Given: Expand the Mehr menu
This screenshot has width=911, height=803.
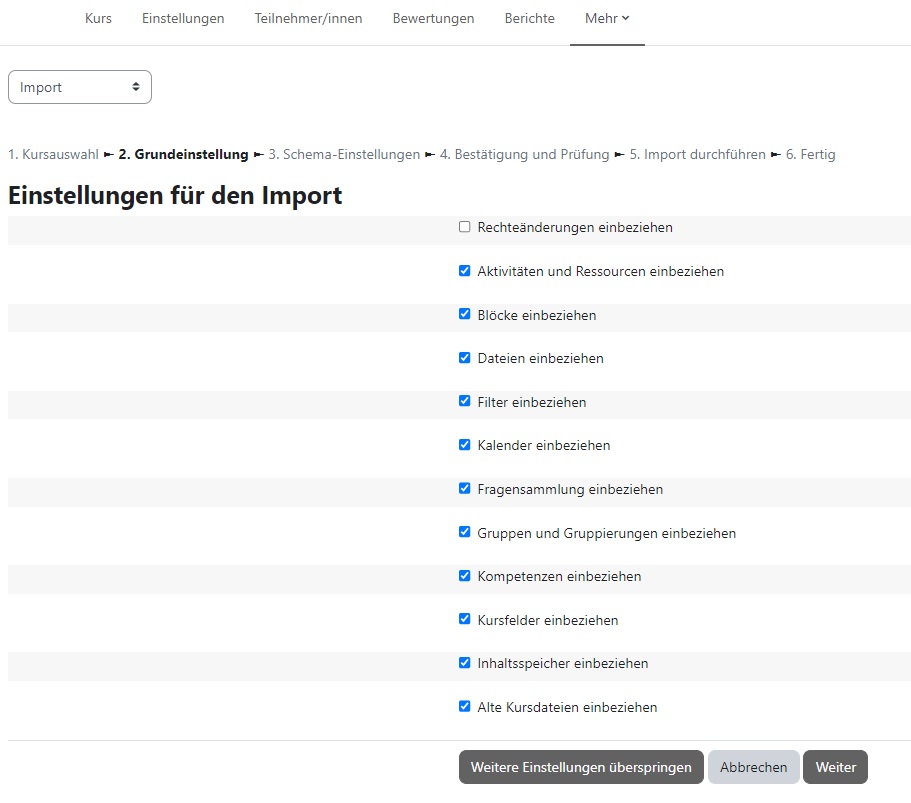Looking at the screenshot, I should point(607,18).
